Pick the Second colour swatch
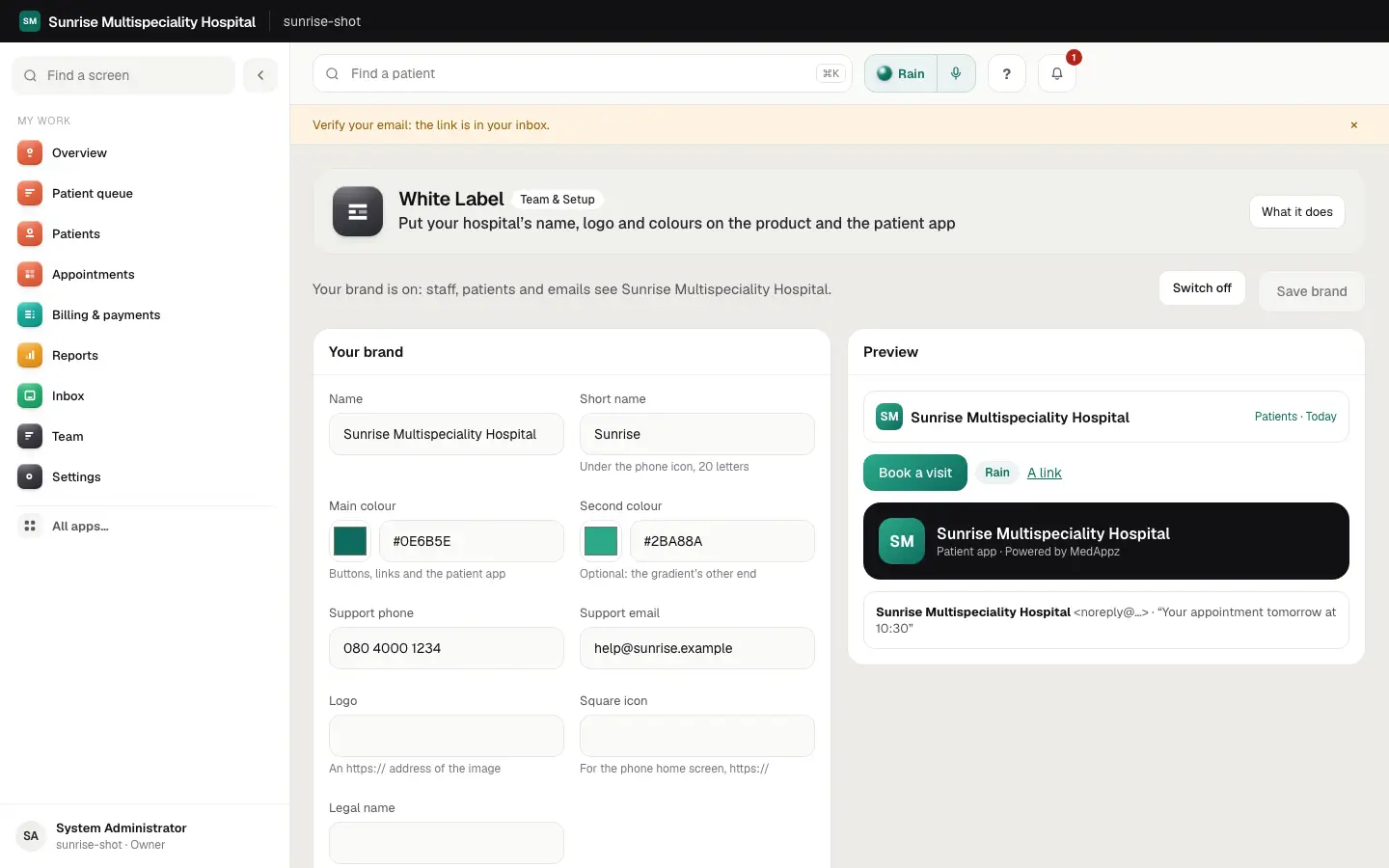Image resolution: width=1389 pixels, height=868 pixels. click(x=601, y=541)
